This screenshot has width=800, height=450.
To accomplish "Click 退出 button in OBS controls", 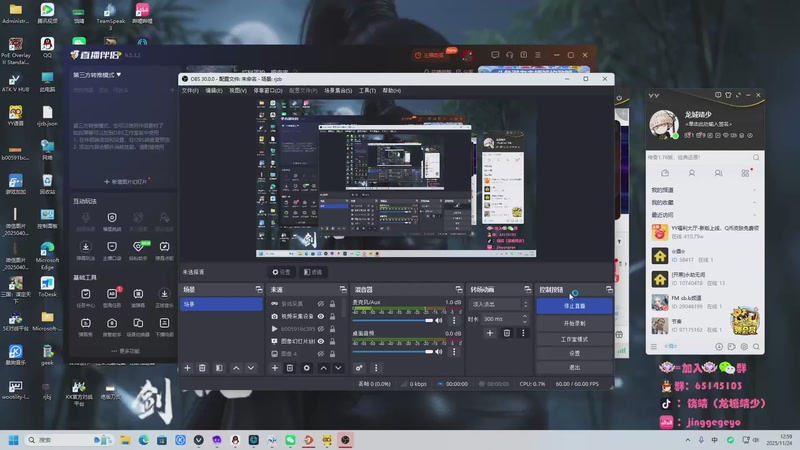I will 574,367.
